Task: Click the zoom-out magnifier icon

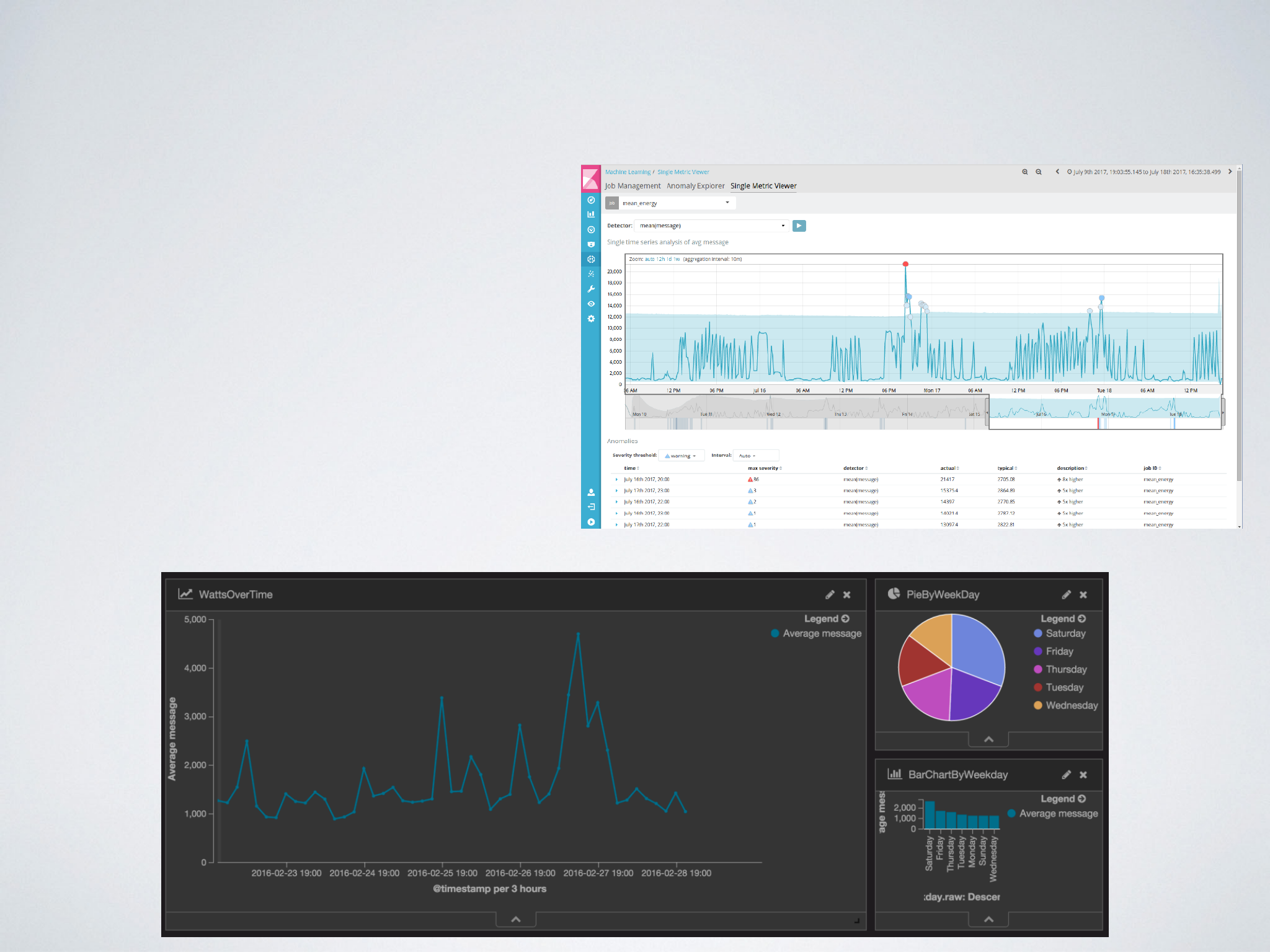Action: pos(1039,172)
